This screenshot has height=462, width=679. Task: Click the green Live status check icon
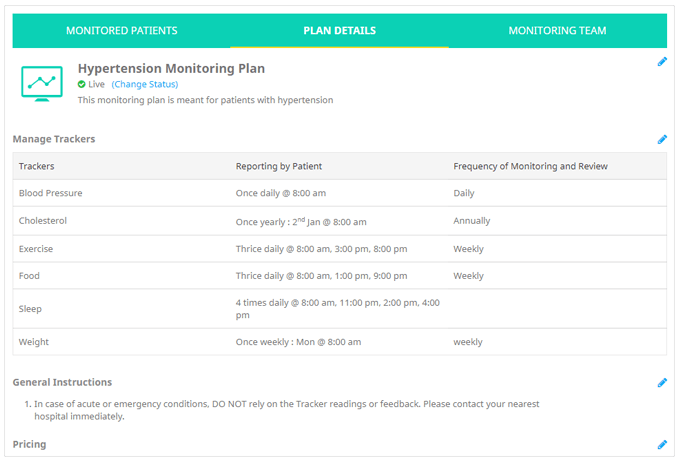[81, 84]
